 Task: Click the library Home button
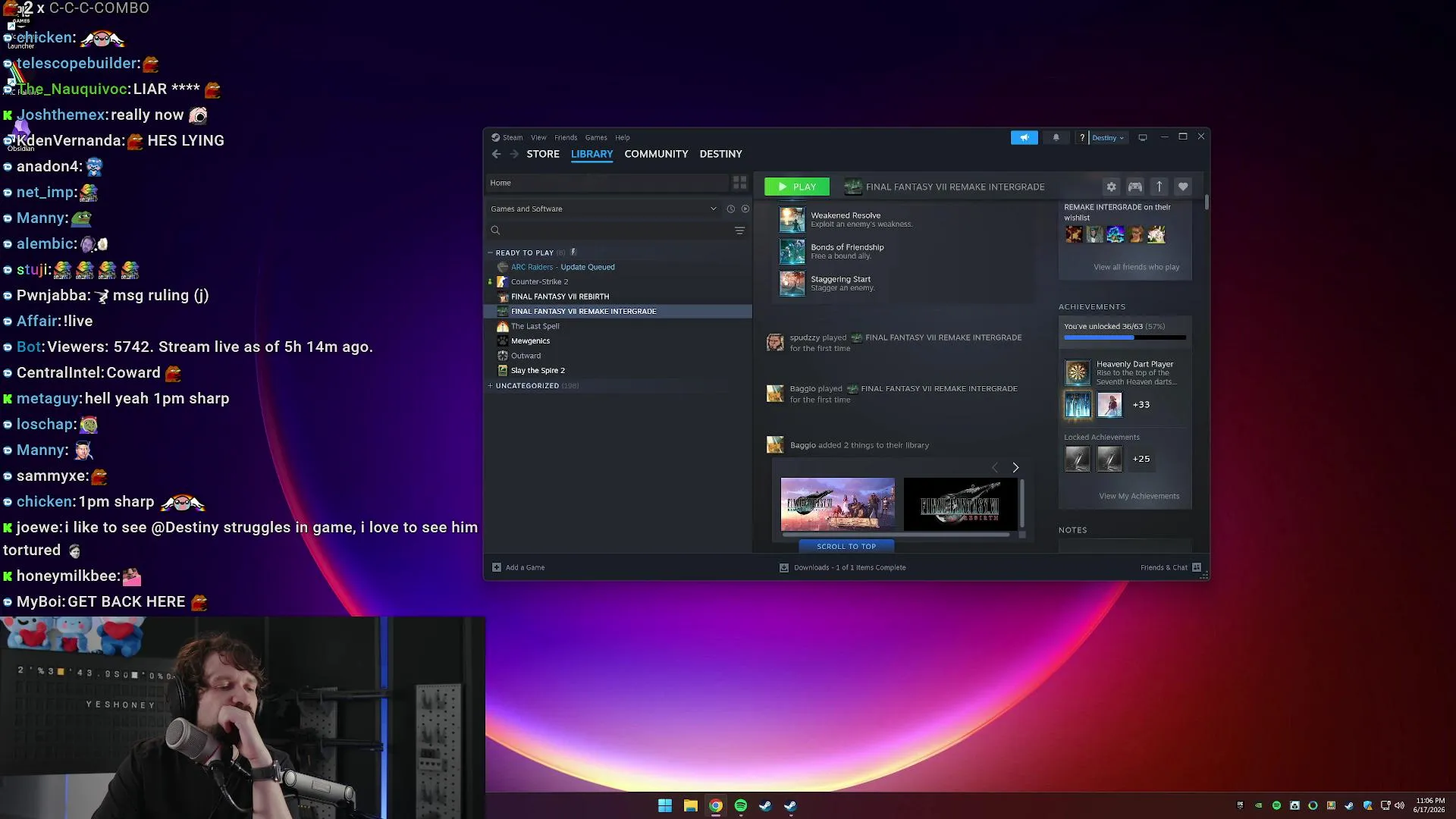coord(607,183)
